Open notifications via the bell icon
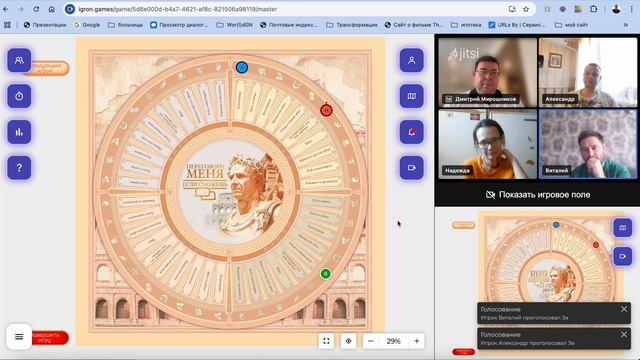The height and width of the screenshot is (360, 640). [411, 132]
